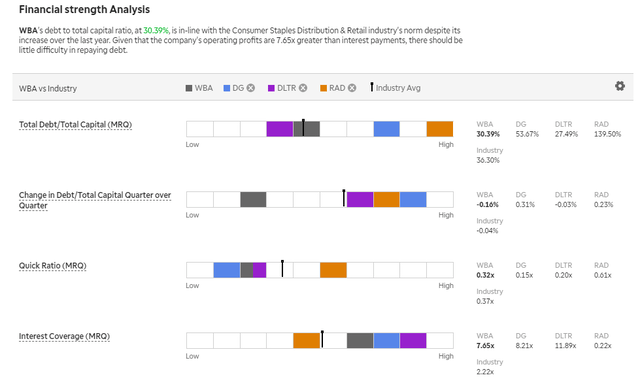Screen dimensions: 640x388
Task: Click the blue DG legend square
Action: click(x=227, y=88)
